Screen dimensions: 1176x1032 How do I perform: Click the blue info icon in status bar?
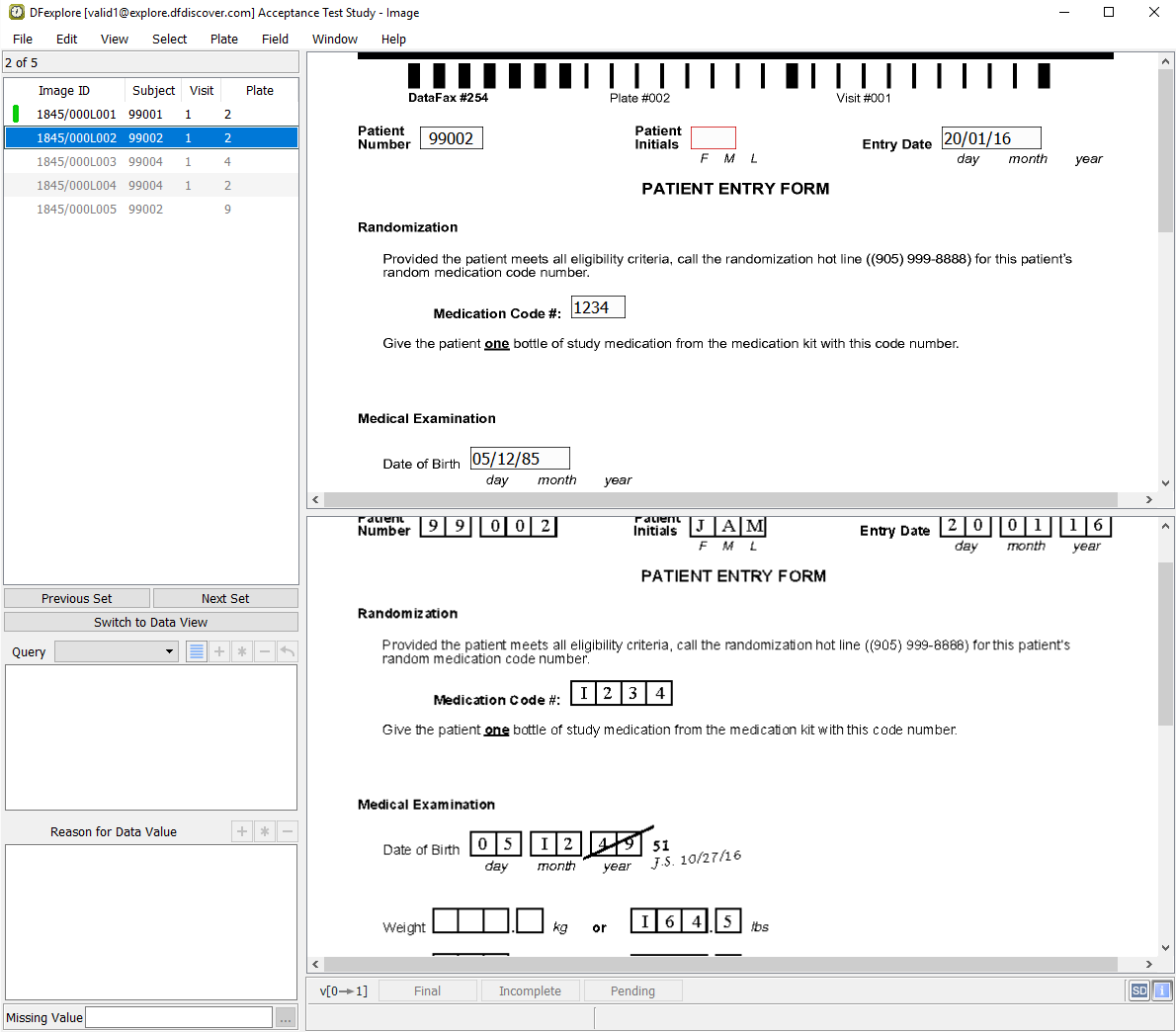click(x=1162, y=990)
